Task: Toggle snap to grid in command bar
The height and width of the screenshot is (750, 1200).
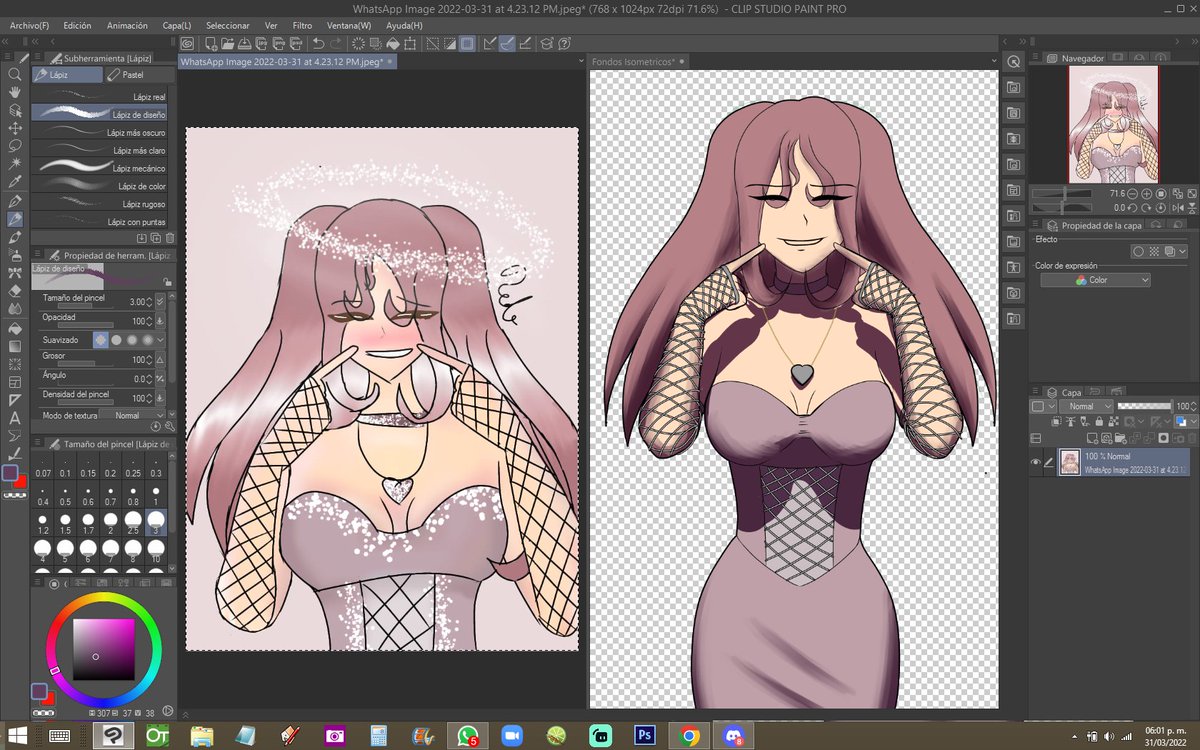Action: (x=525, y=43)
